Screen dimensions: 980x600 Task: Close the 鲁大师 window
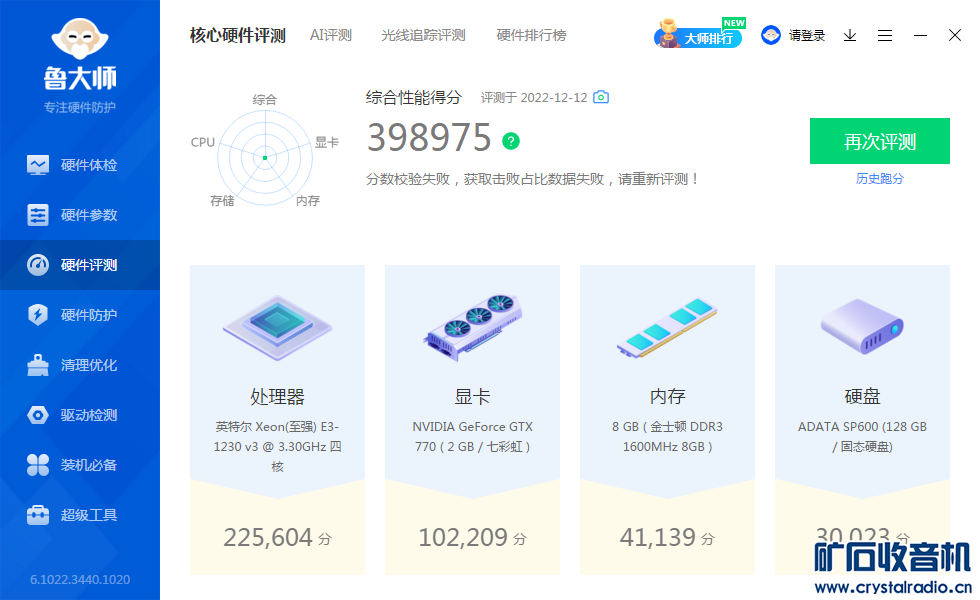[x=955, y=35]
